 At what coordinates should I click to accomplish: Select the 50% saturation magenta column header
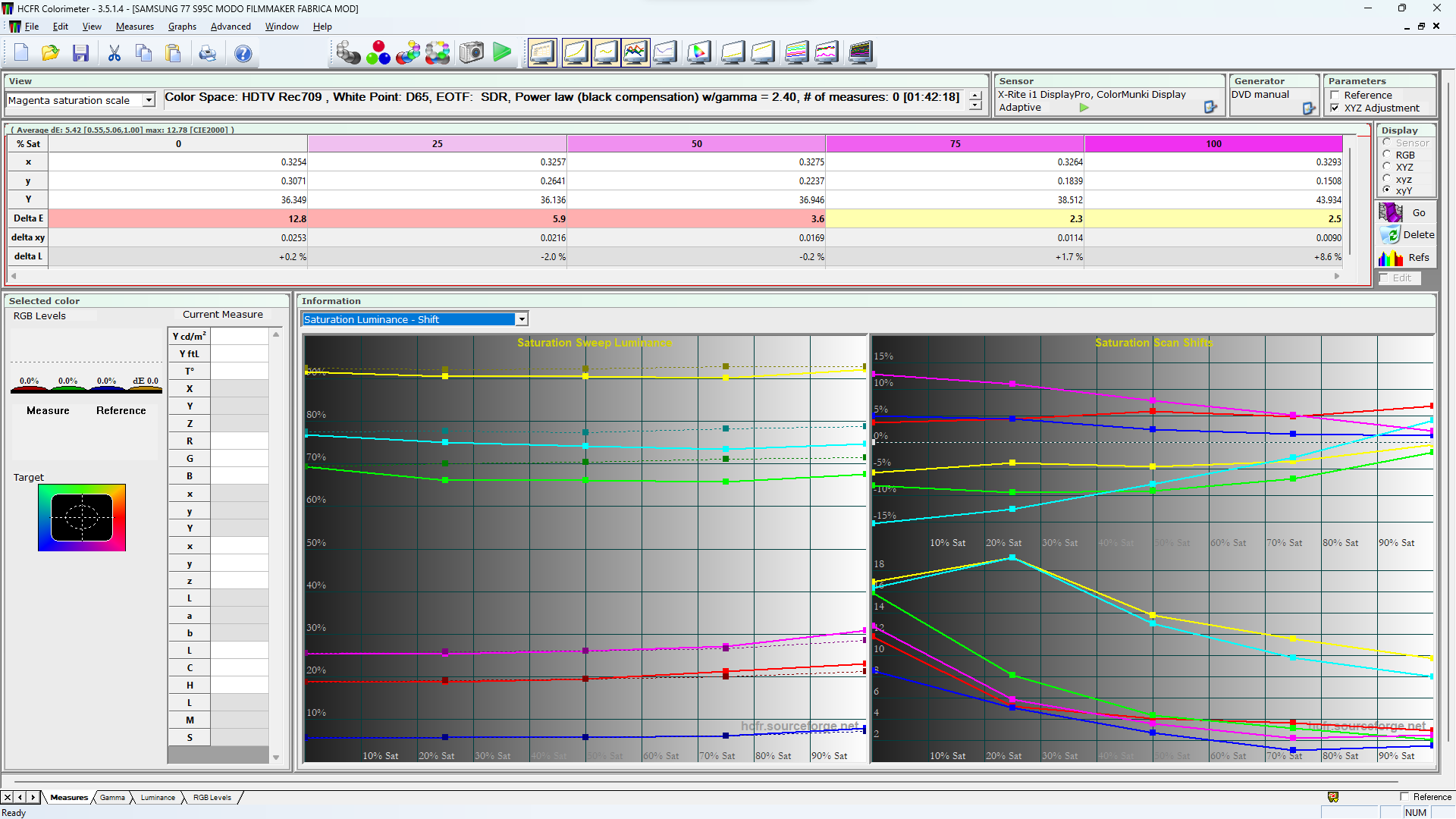point(696,144)
